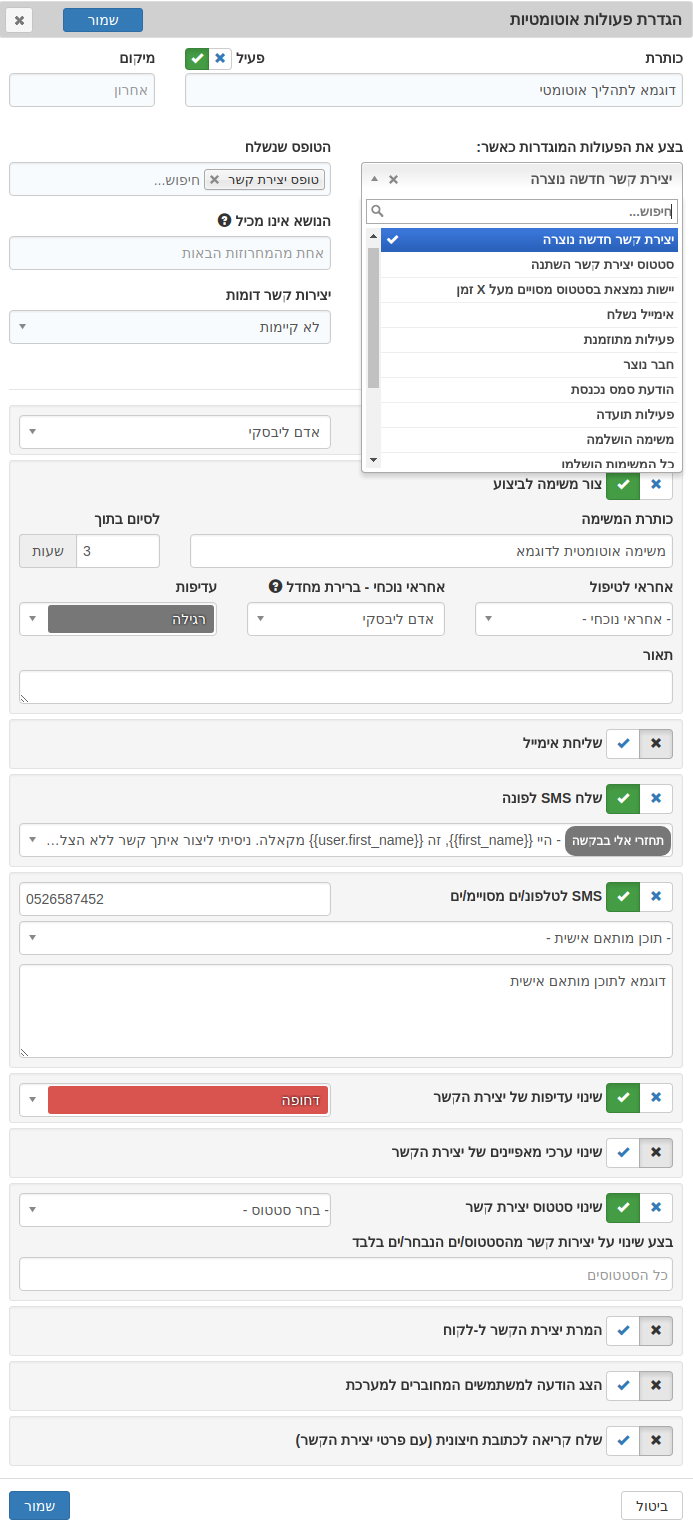Click scroll-up arrow of the trigger list
The image size is (693, 1530).
374,238
